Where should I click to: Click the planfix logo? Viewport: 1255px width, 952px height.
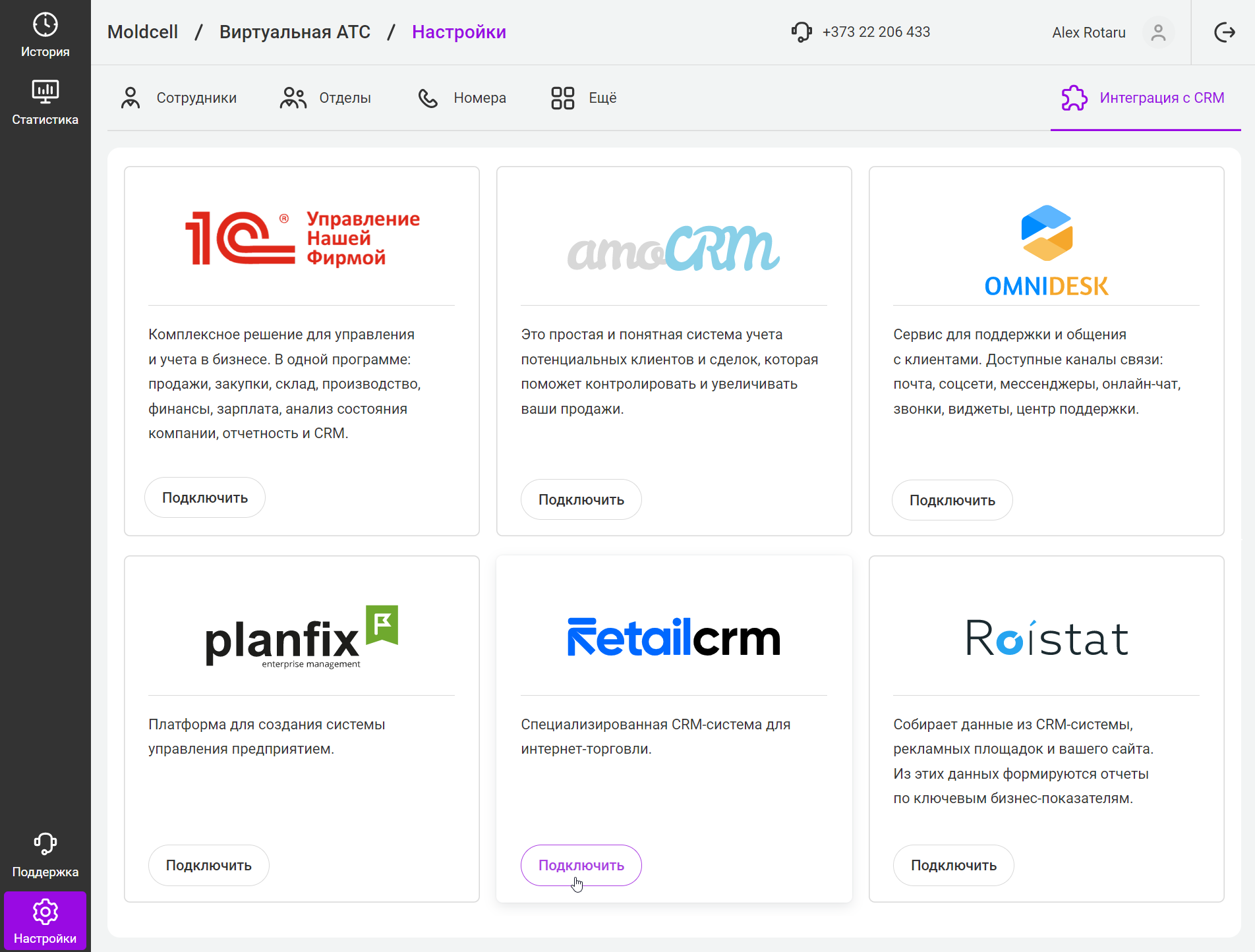coord(302,636)
